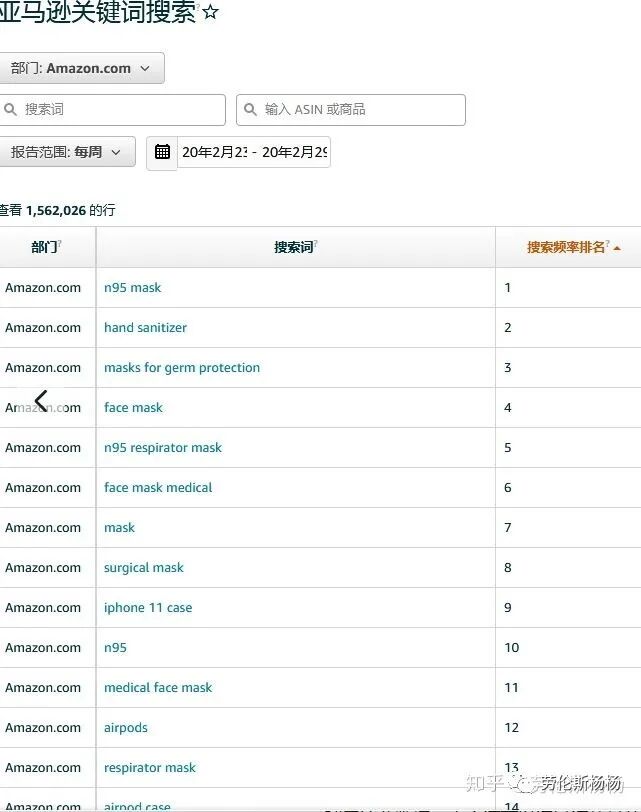Open the surgical mask search term
This screenshot has height=812, width=641.
(144, 568)
